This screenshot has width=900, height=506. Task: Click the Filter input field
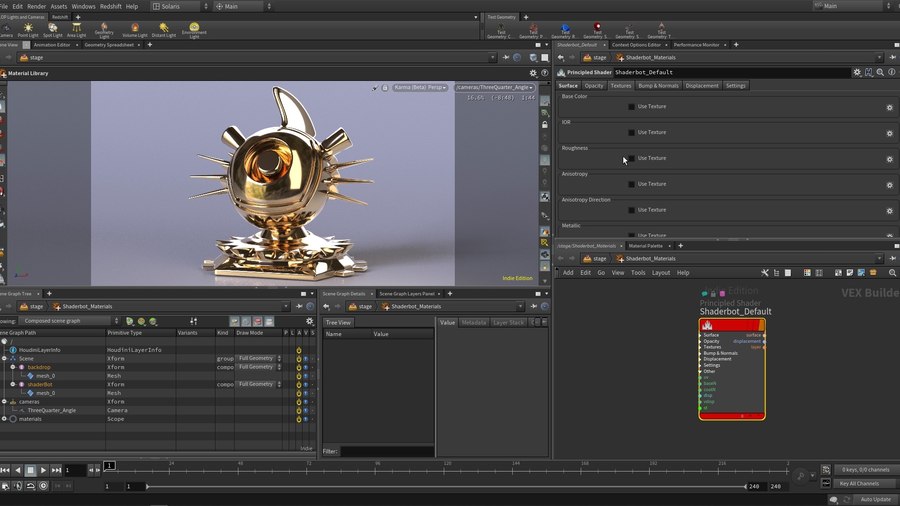(x=387, y=452)
